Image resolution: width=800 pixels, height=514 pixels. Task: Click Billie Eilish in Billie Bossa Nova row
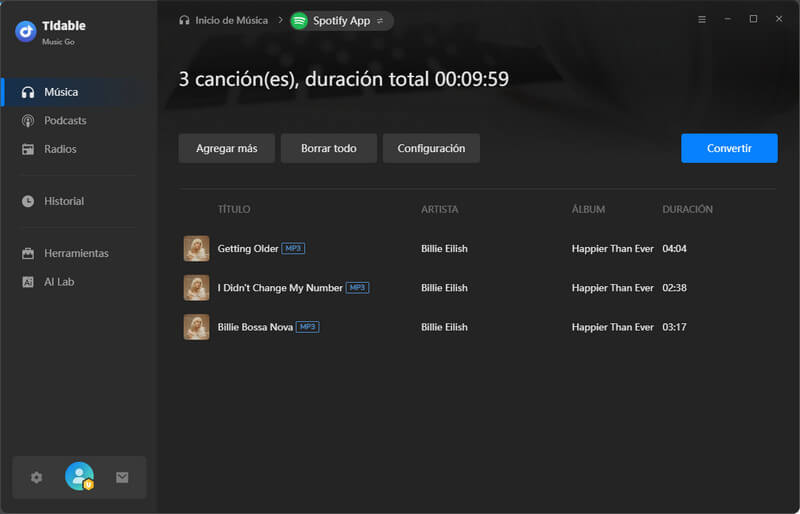(444, 327)
